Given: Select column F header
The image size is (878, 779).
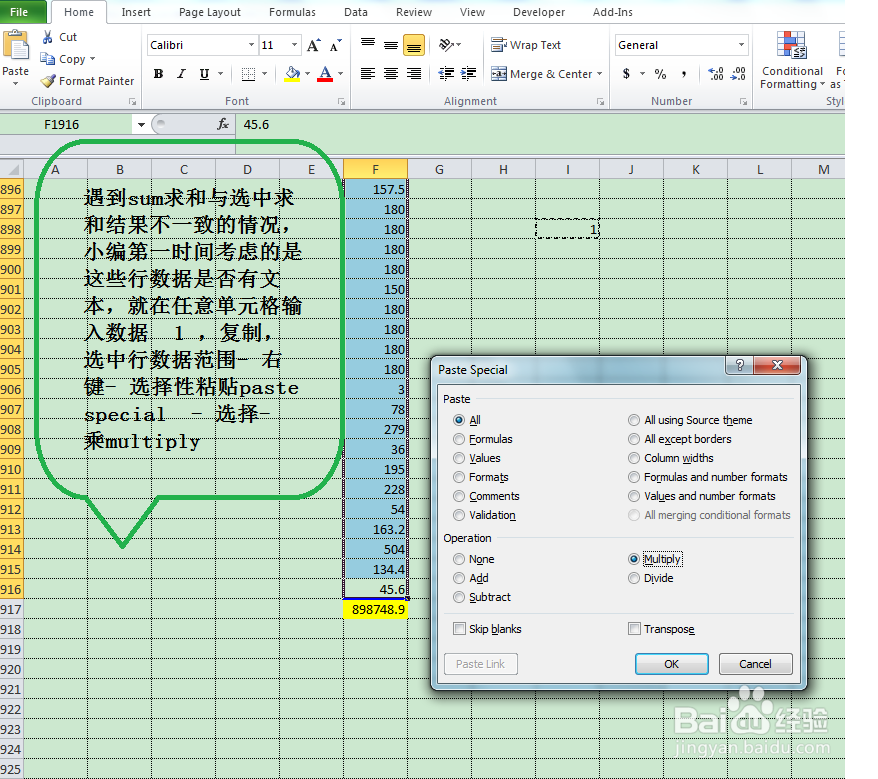Looking at the screenshot, I should 375,169.
